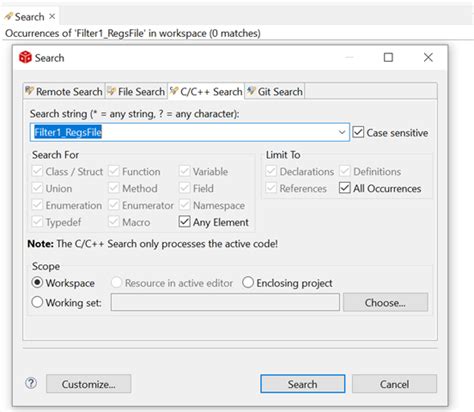Switch to the File Search tab
The image size is (474, 412).
(x=137, y=91)
